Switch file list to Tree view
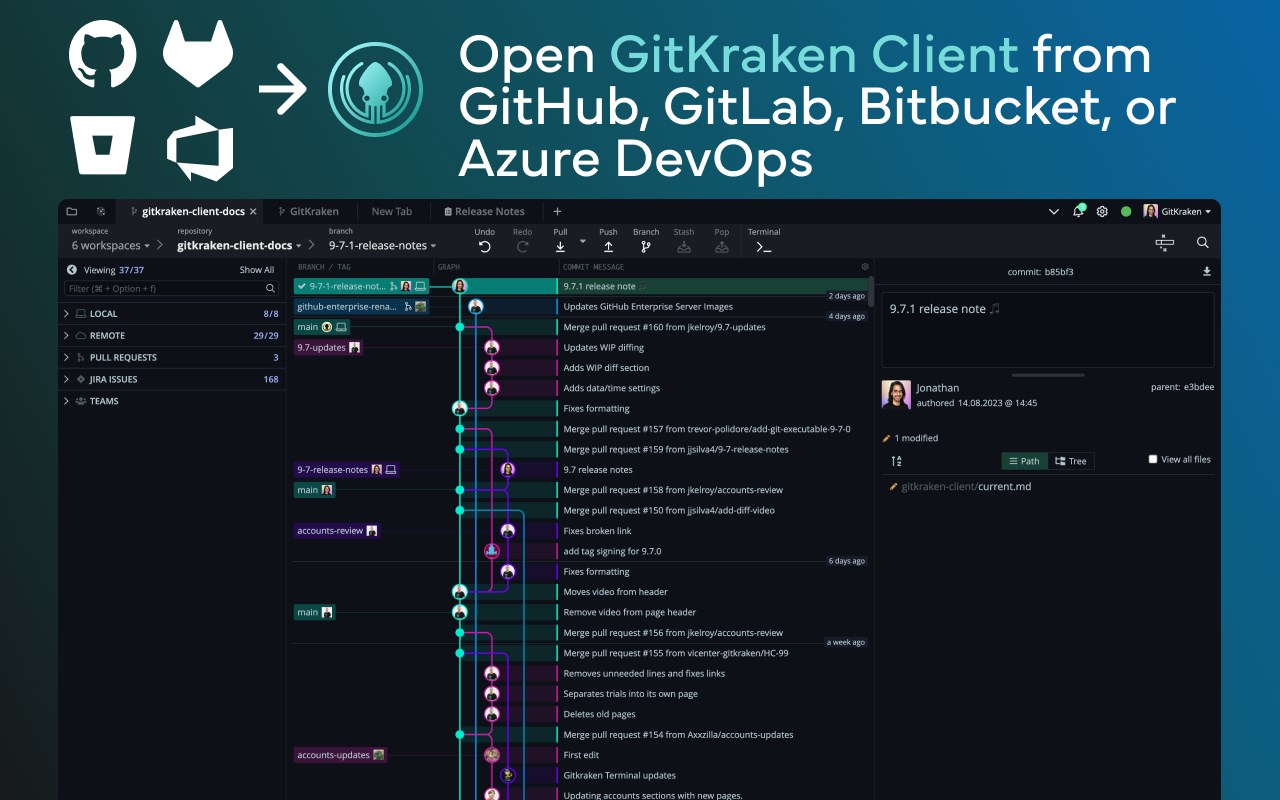 pos(1071,461)
